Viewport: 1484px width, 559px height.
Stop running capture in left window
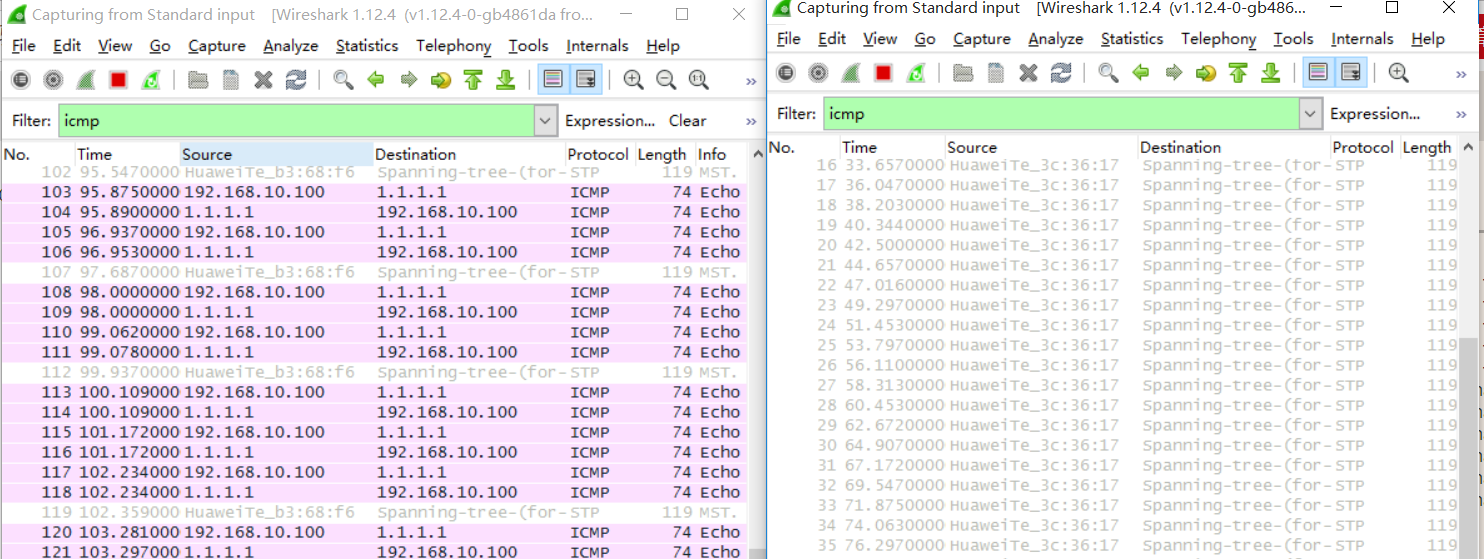118,80
